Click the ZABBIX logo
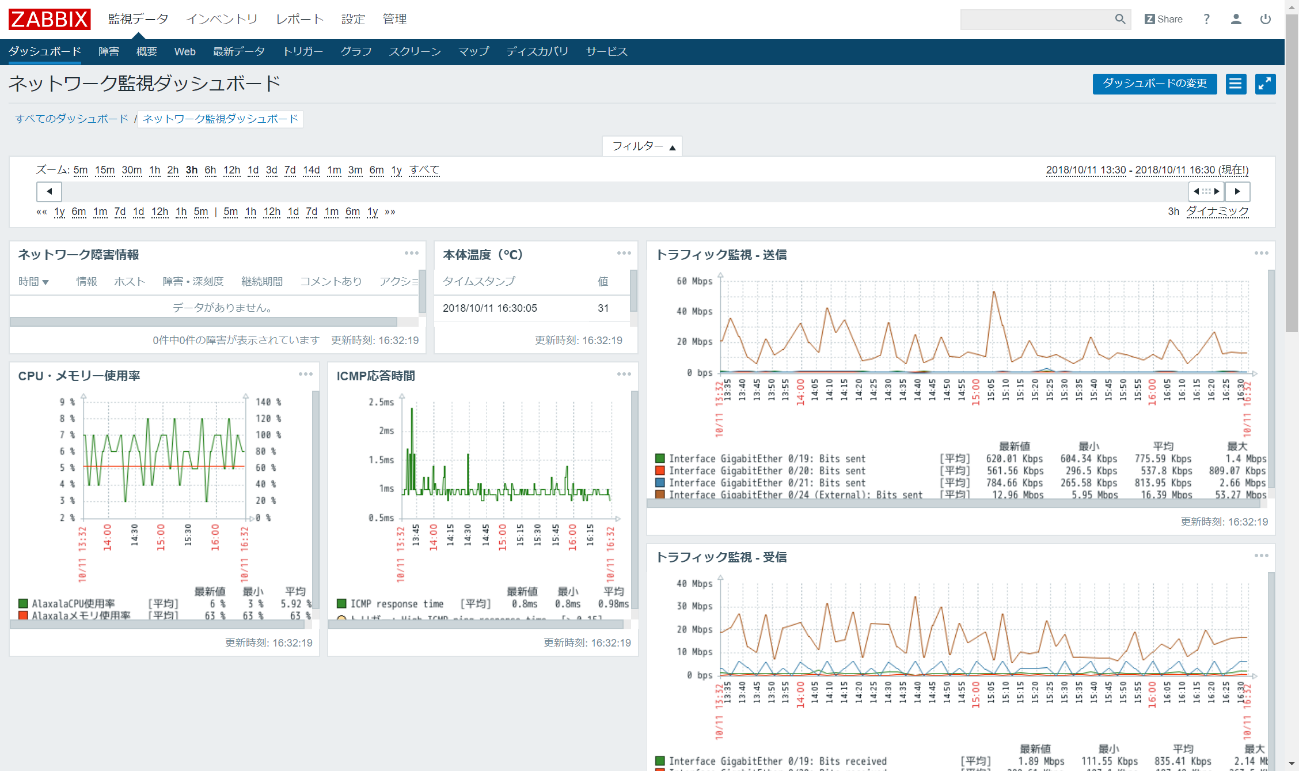 point(49,19)
